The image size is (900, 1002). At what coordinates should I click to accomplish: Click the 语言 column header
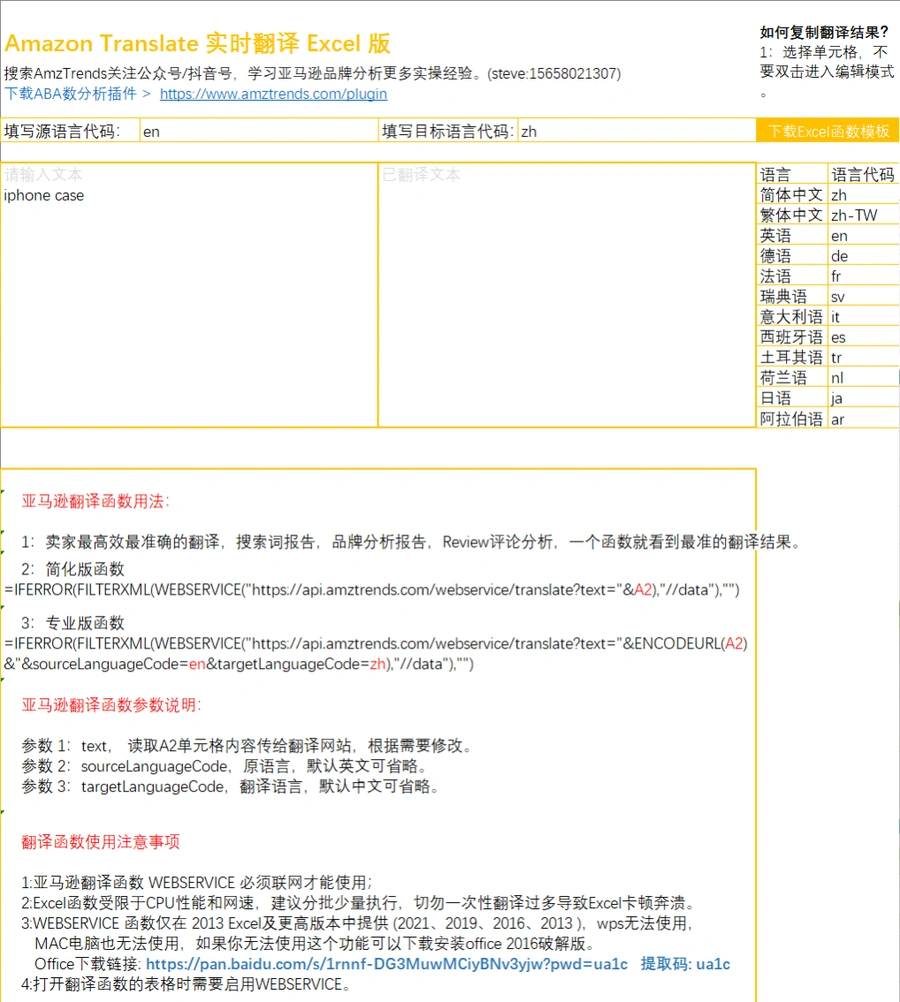click(x=793, y=174)
